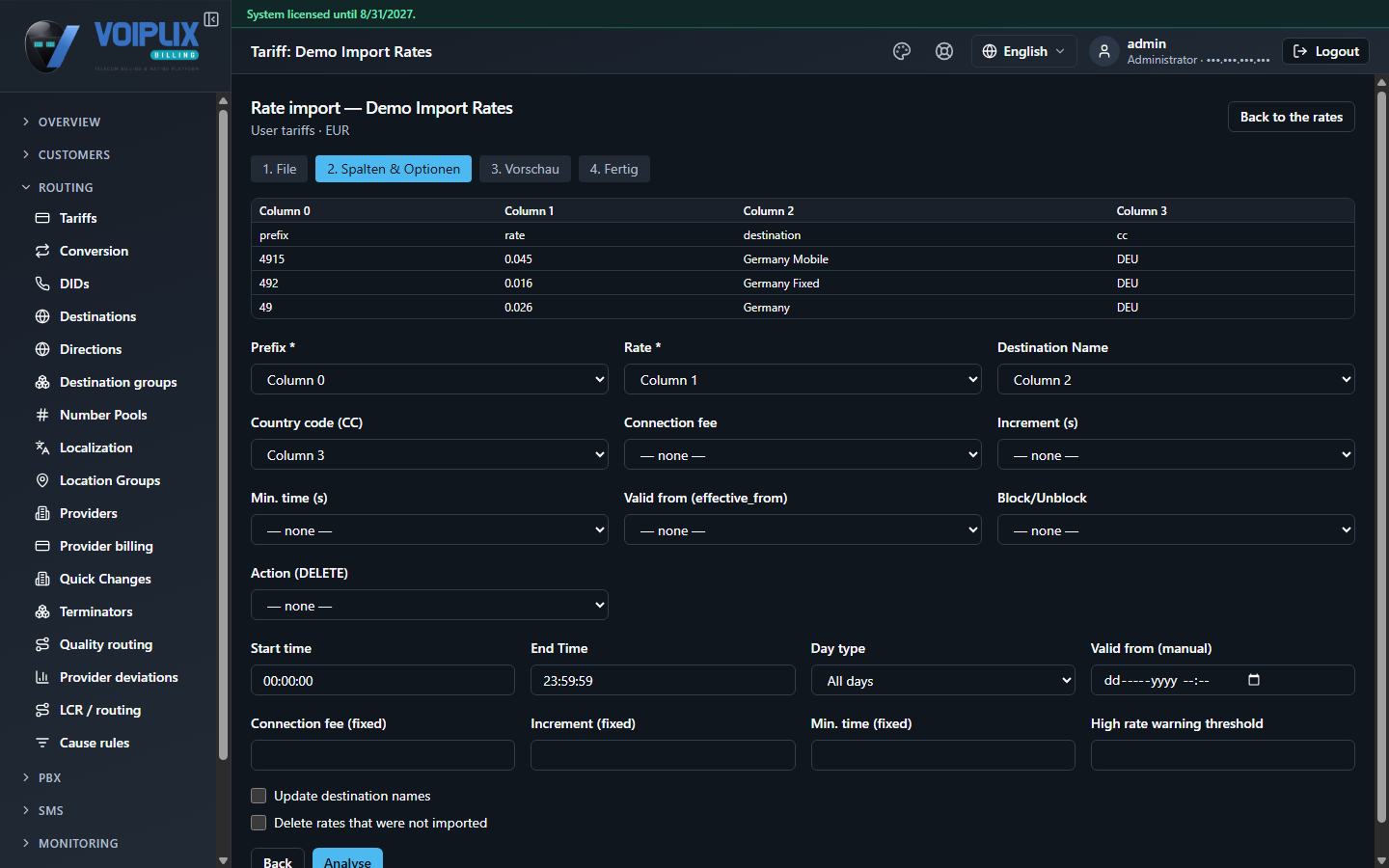
Task: Go to the 4. Fertig tab
Action: pos(613,169)
